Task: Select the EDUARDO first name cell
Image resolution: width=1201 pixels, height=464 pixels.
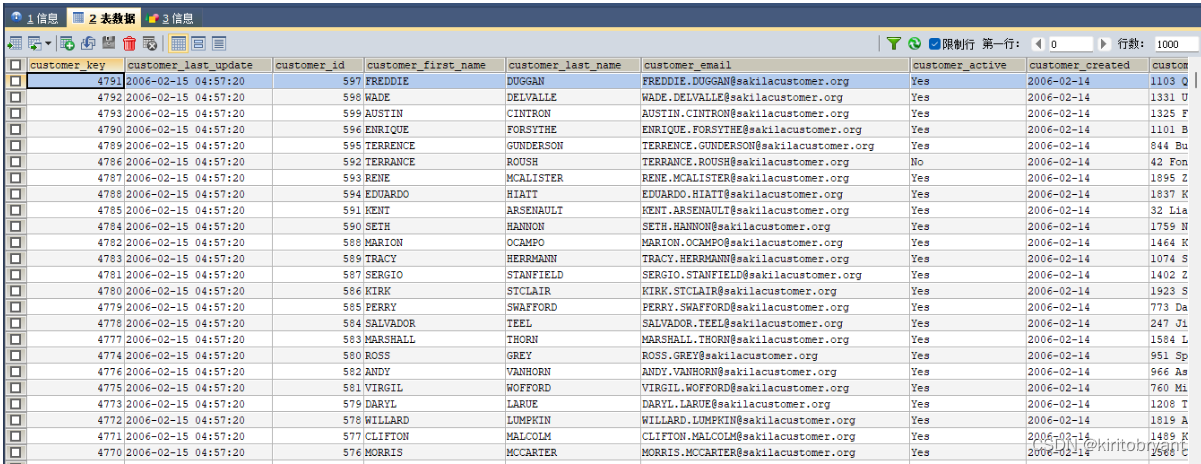Action: (434, 194)
